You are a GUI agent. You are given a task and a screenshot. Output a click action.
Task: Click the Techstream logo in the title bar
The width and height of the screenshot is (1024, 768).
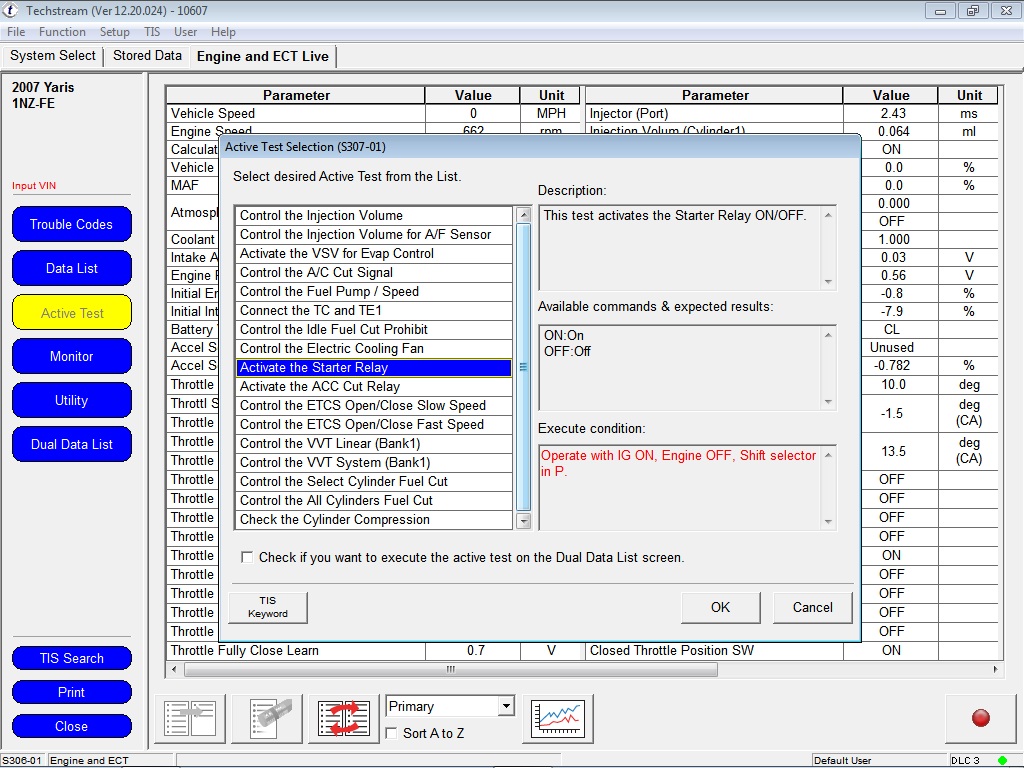(10, 10)
